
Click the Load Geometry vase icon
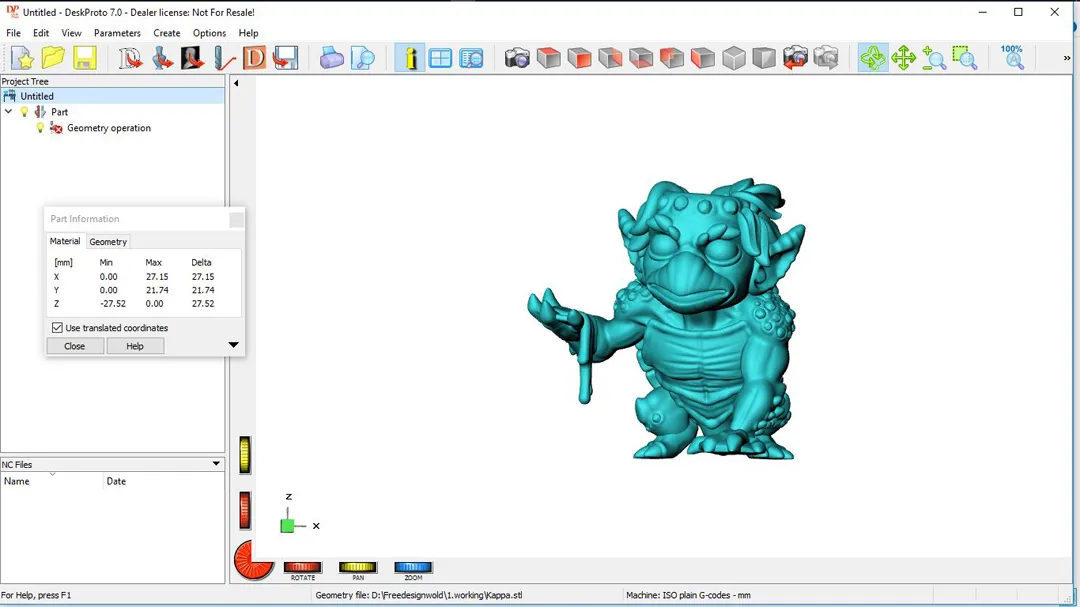[x=162, y=58]
